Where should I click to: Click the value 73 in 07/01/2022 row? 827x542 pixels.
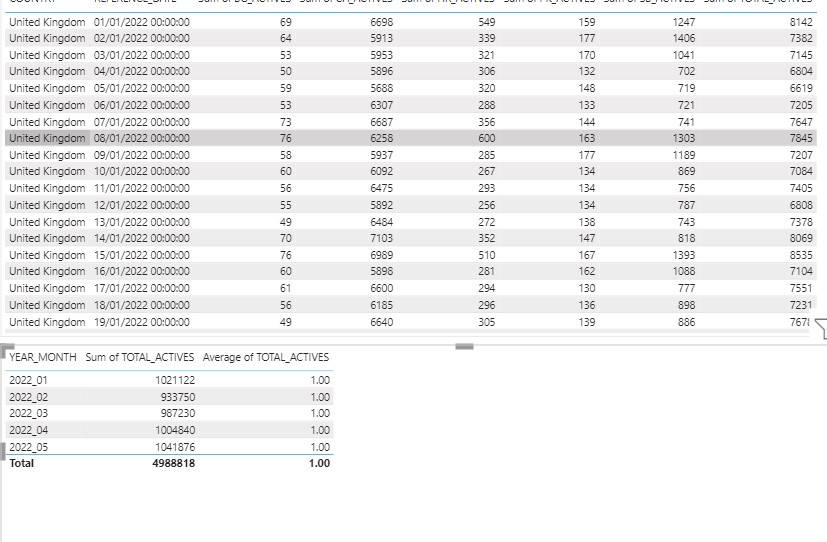tap(286, 122)
